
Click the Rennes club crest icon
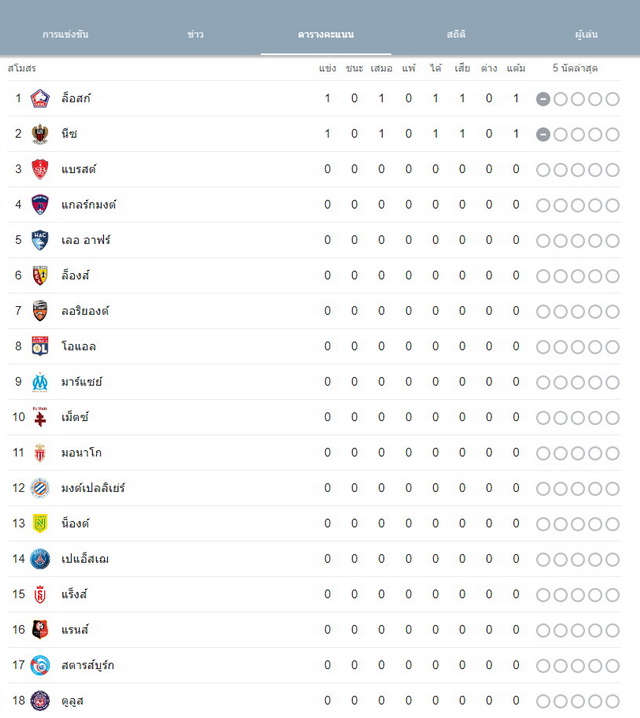point(40,630)
